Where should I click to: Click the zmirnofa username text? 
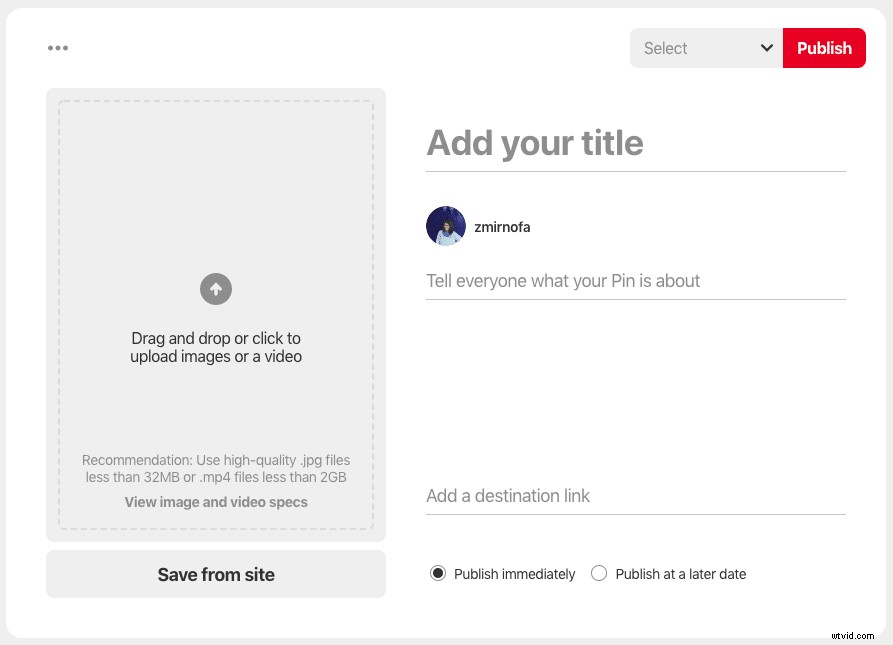(x=503, y=226)
